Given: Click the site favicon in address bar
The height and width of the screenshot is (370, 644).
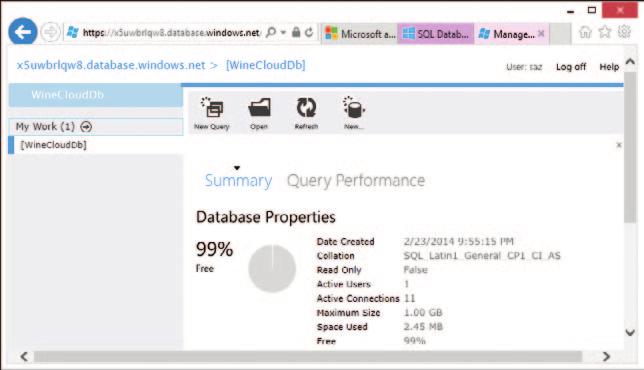Looking at the screenshot, I should [x=73, y=32].
